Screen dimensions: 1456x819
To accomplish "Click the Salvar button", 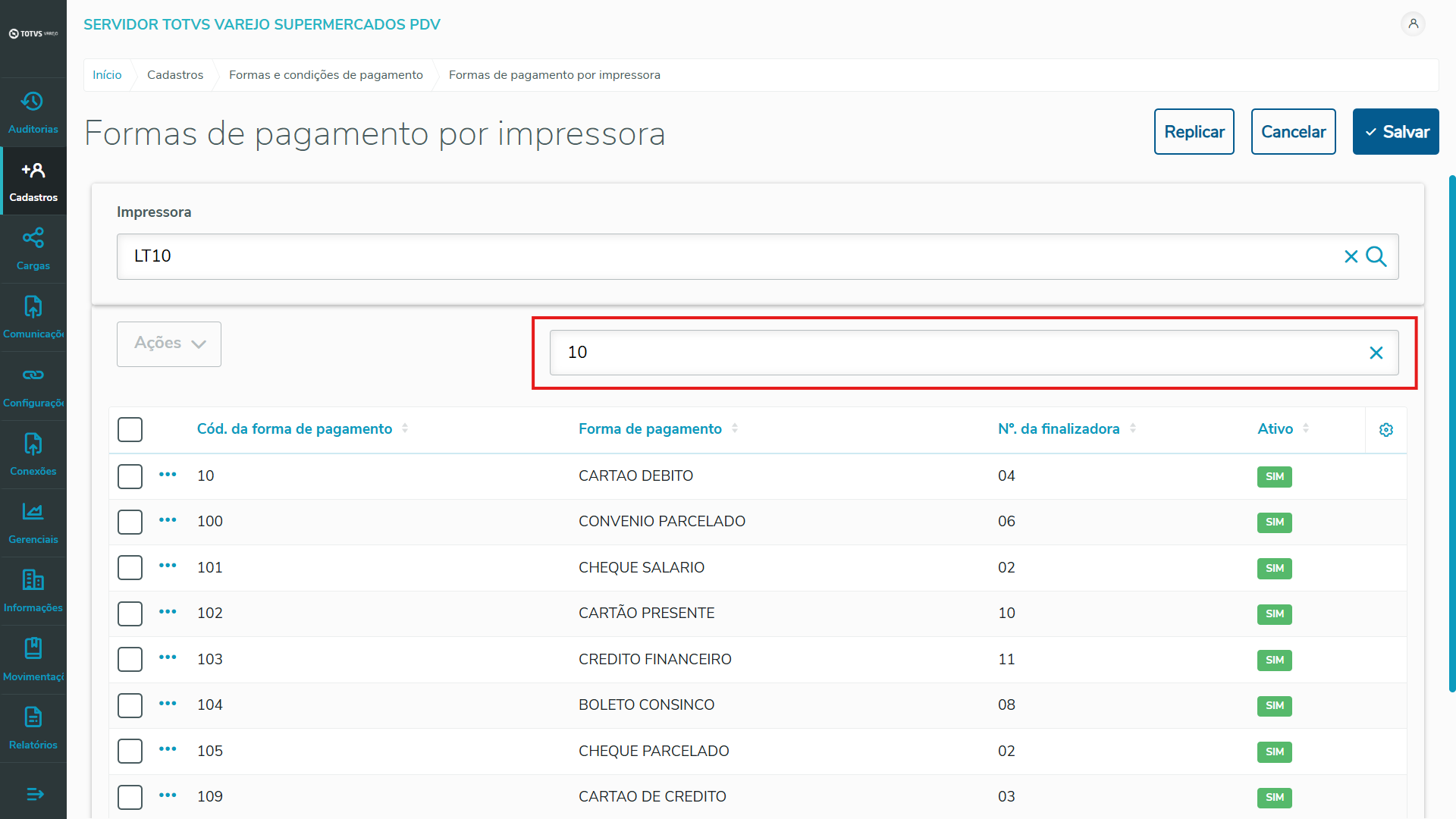I will (x=1395, y=132).
